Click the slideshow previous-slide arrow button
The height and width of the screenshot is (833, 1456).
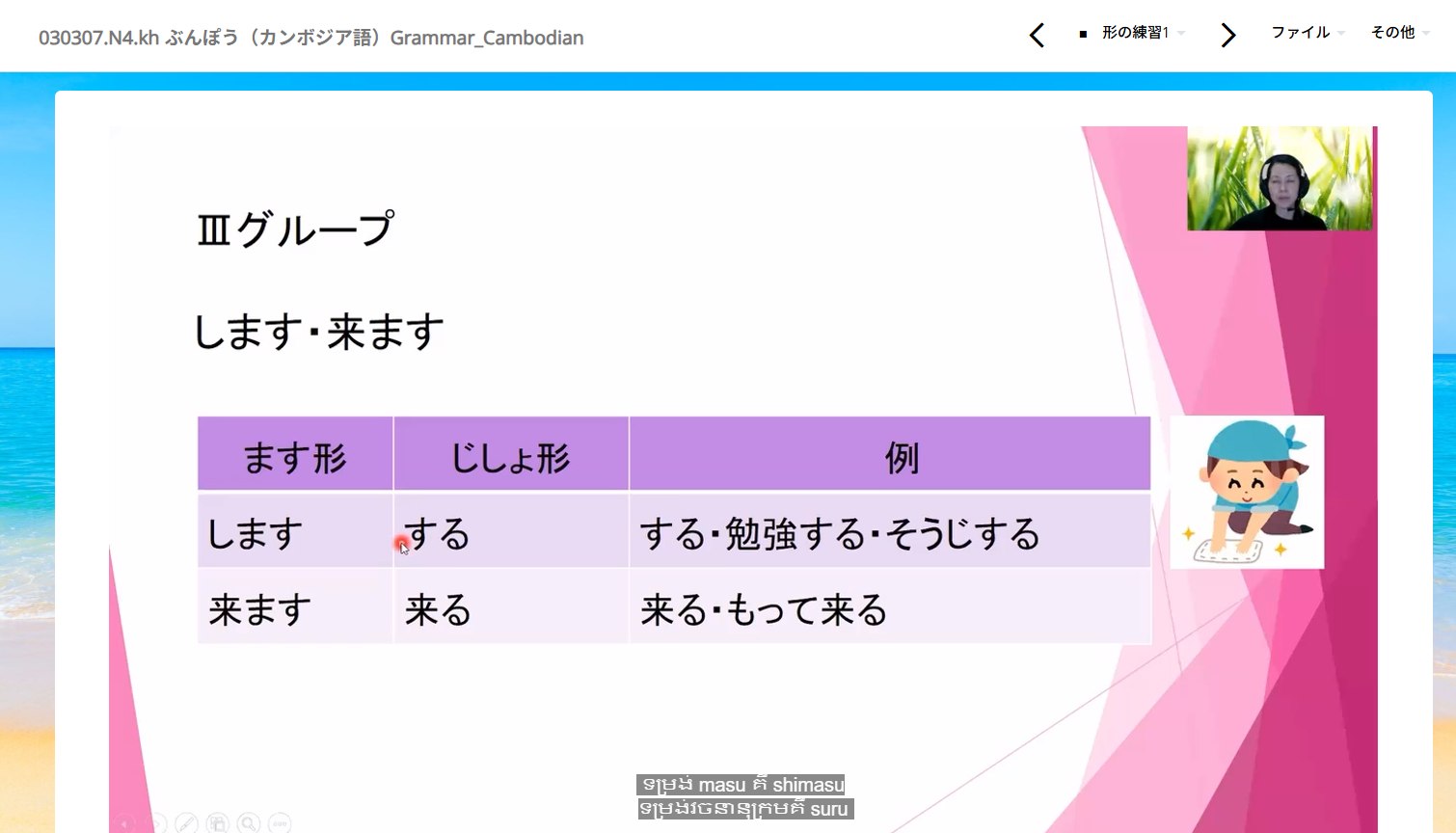[x=125, y=823]
